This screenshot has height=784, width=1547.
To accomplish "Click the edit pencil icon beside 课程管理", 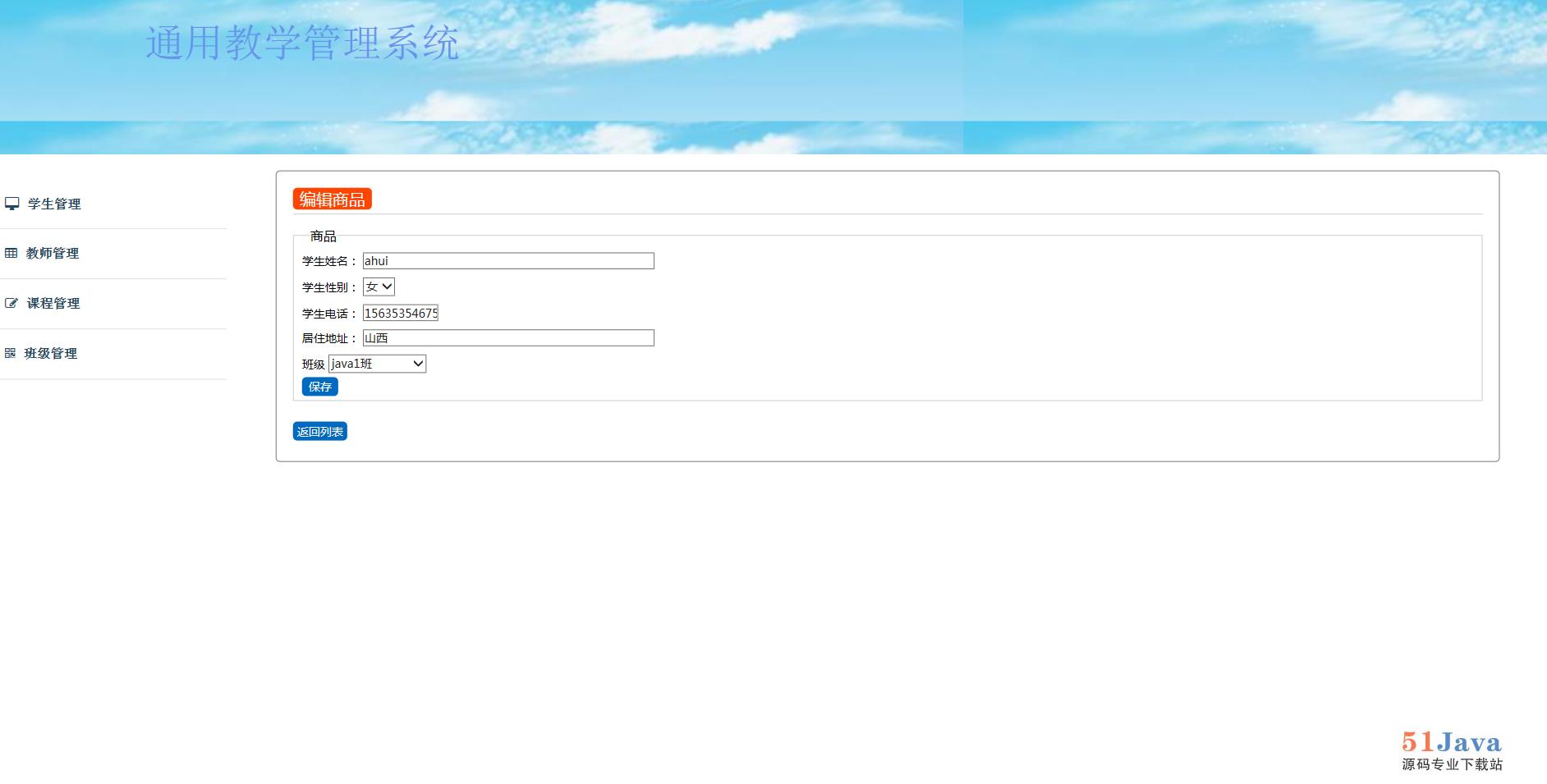I will (11, 303).
